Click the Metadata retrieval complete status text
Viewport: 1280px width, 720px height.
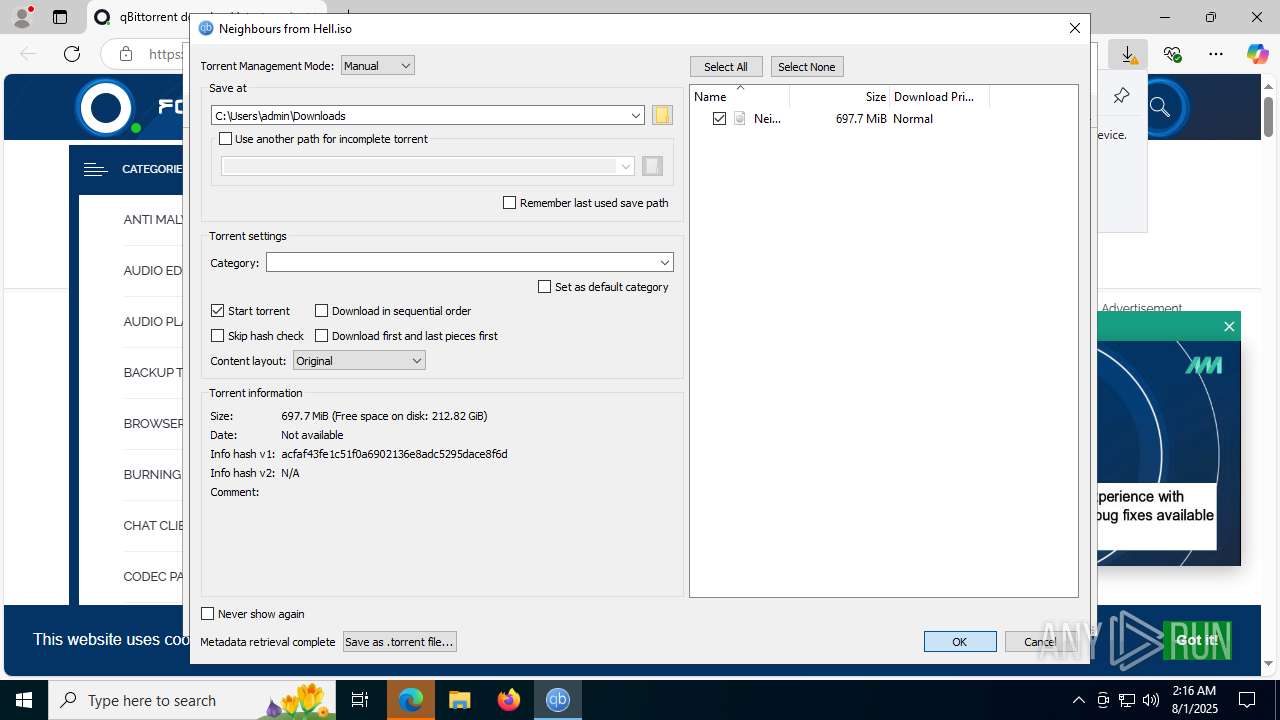(x=268, y=642)
